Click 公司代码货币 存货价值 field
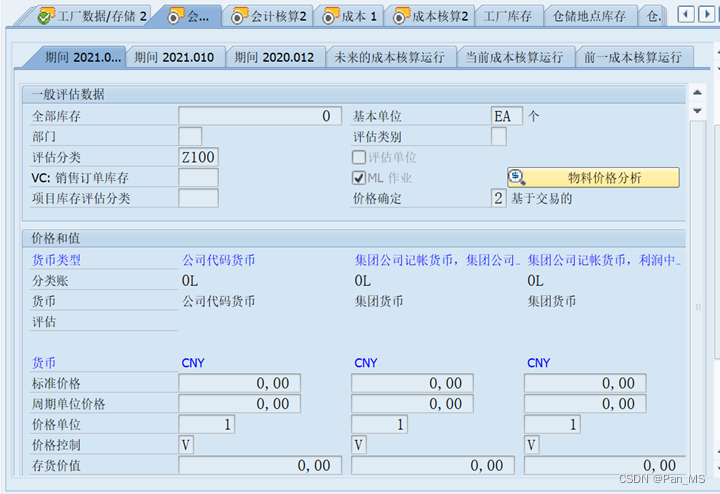 click(x=260, y=466)
